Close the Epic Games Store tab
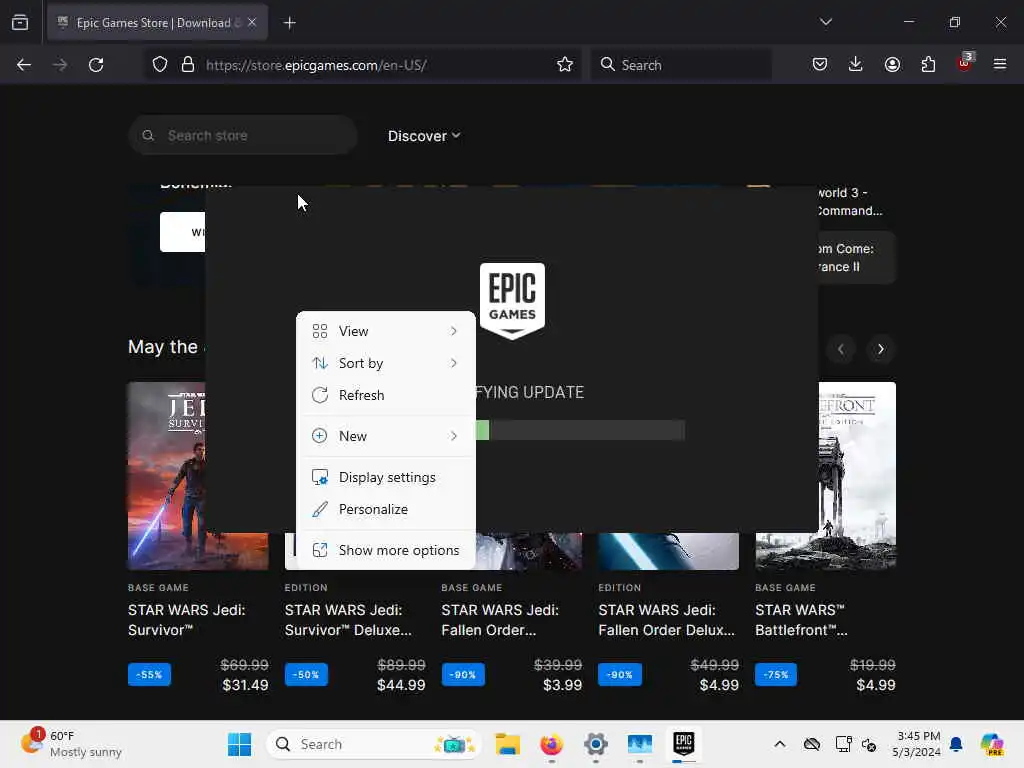The image size is (1024, 768). (252, 22)
